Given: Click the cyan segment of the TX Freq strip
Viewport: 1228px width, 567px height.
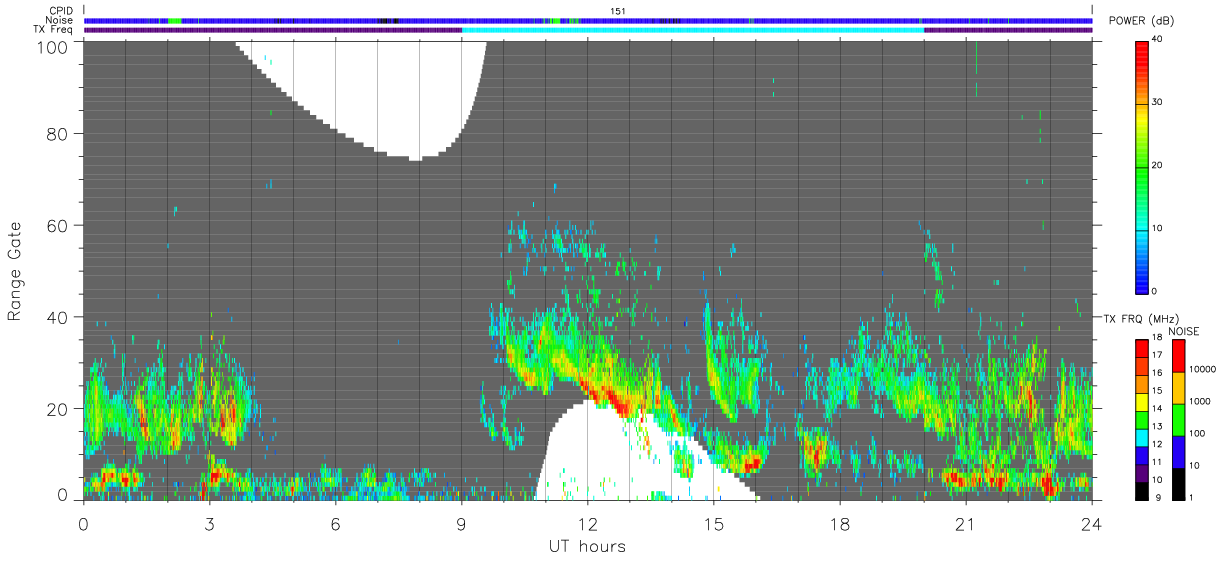Looking at the screenshot, I should pos(693,30).
